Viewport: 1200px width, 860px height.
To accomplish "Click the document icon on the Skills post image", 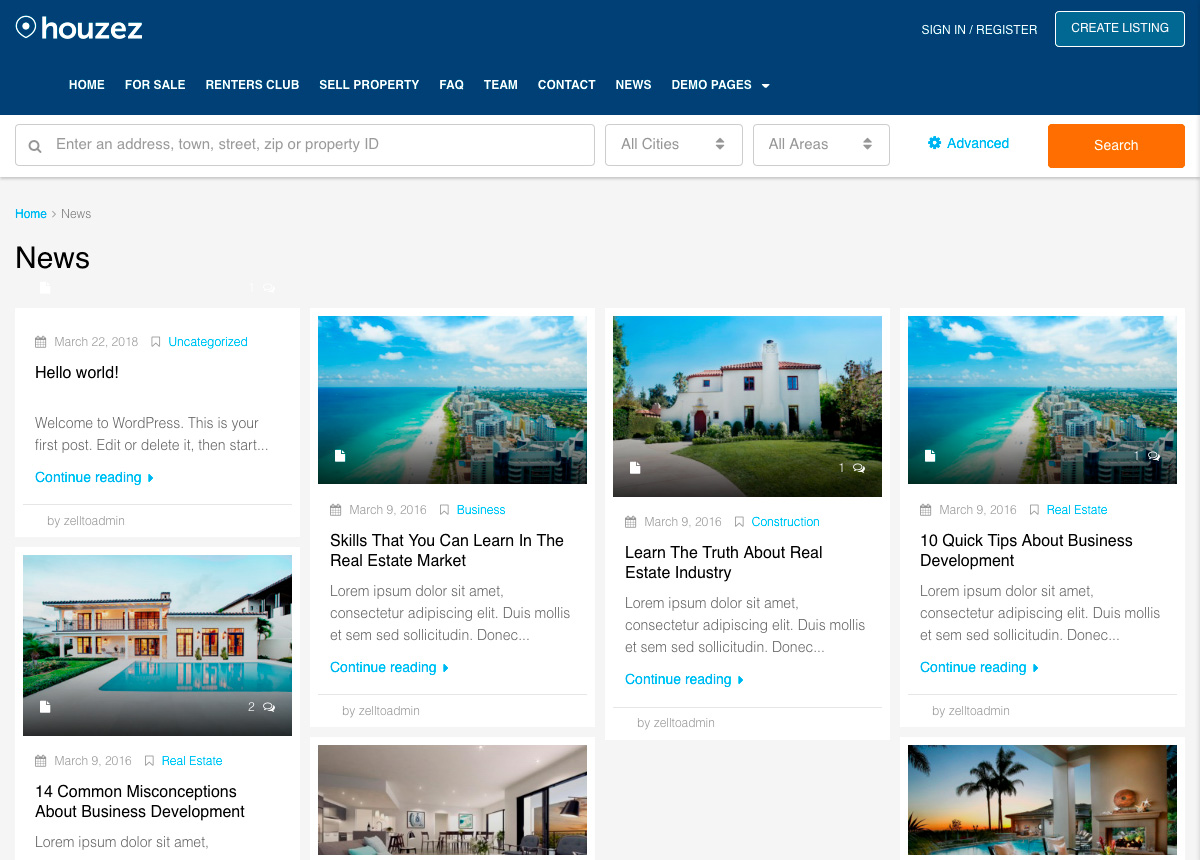I will [340, 456].
